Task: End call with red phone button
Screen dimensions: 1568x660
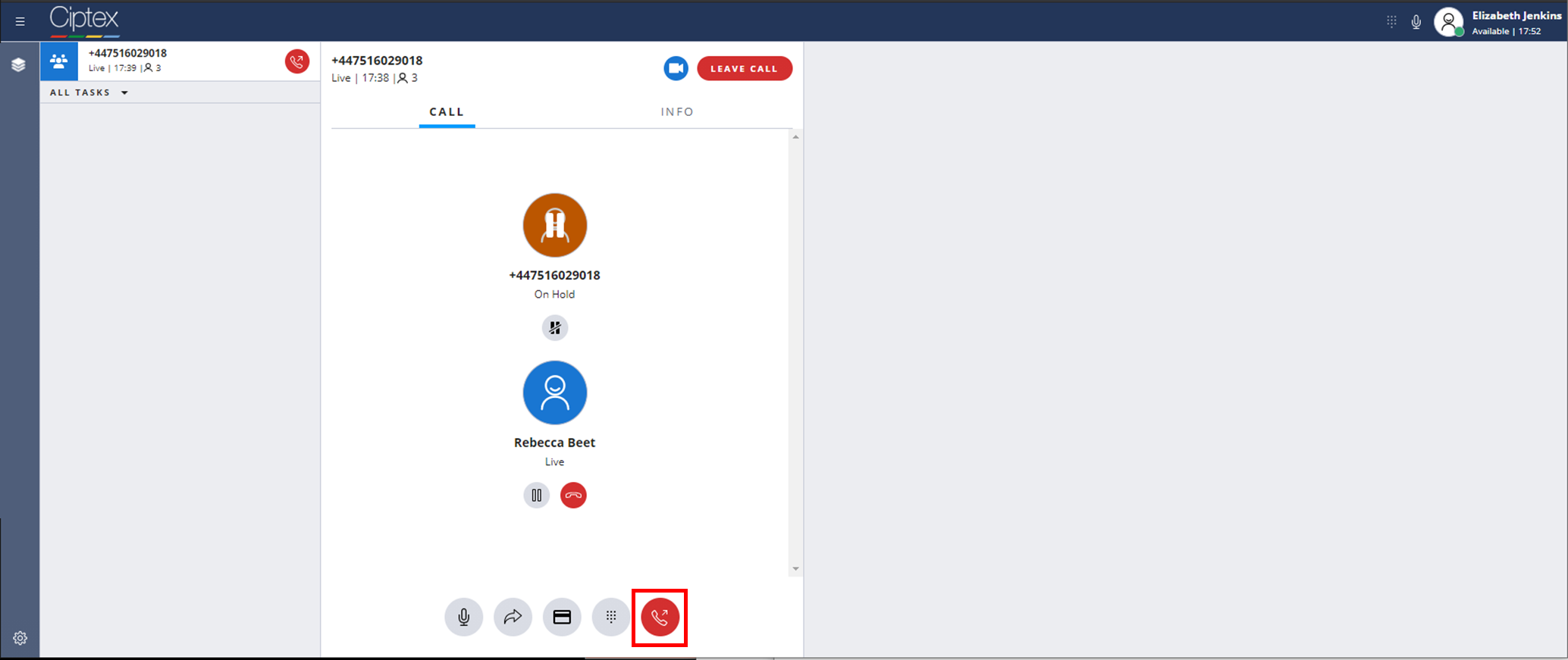Action: (x=660, y=618)
